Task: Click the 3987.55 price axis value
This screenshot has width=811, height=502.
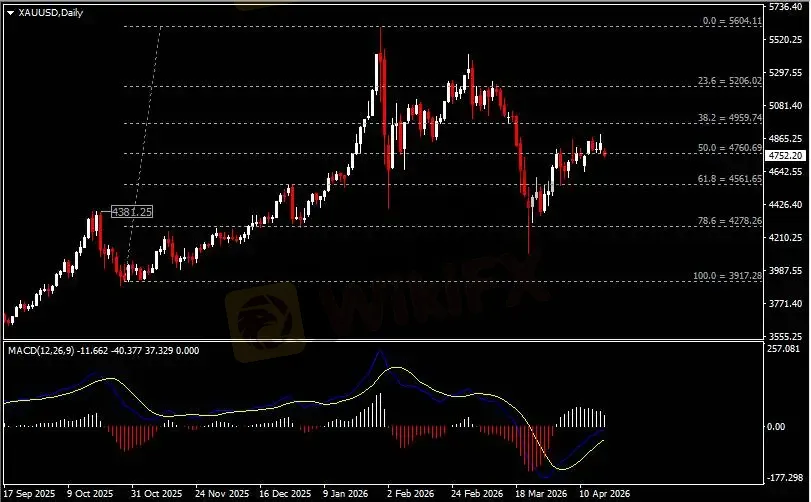Action: tap(786, 270)
